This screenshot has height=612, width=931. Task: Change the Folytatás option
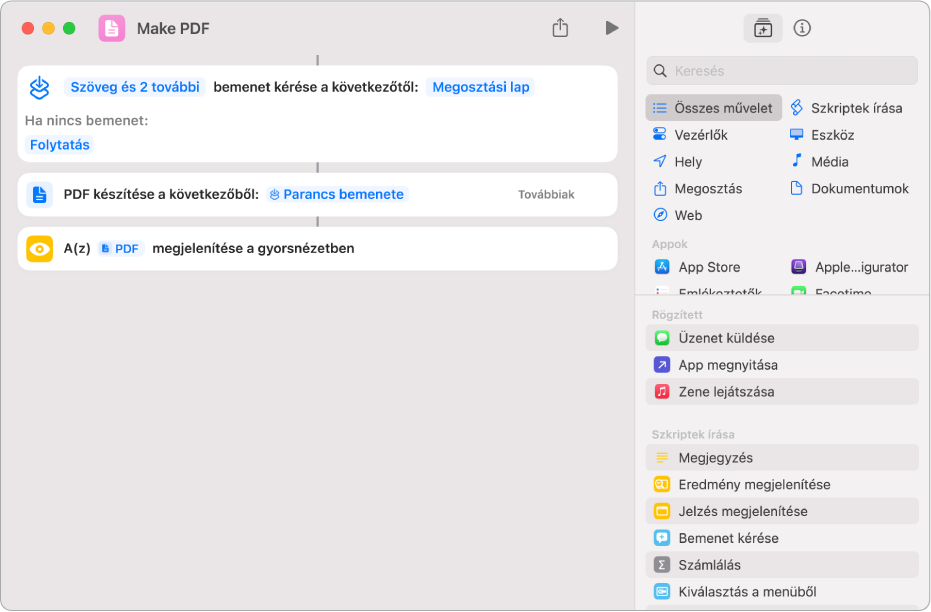coord(60,145)
